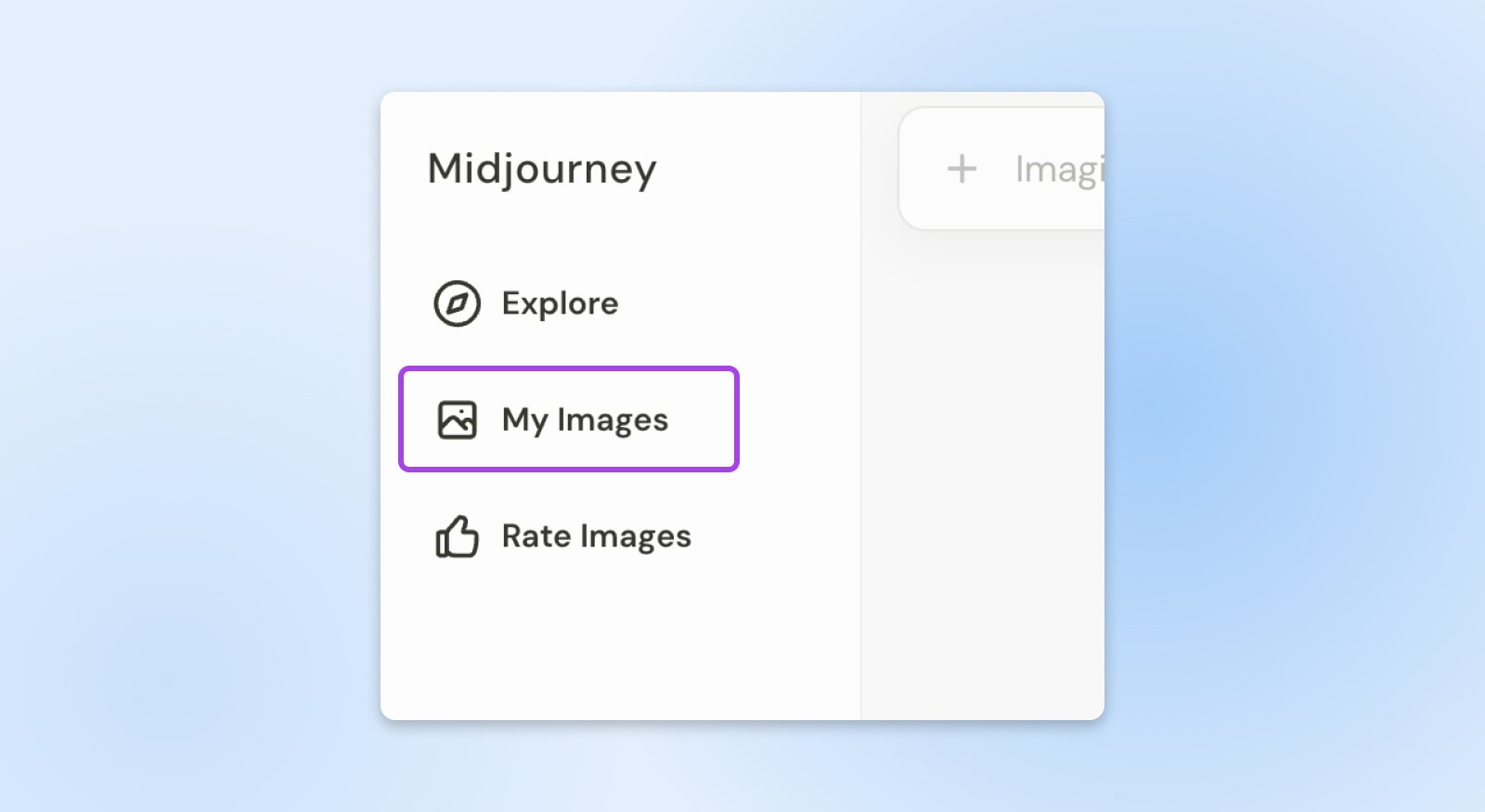The height and width of the screenshot is (812, 1485).
Task: Click the plus icon in the prompt bar
Action: coord(962,169)
